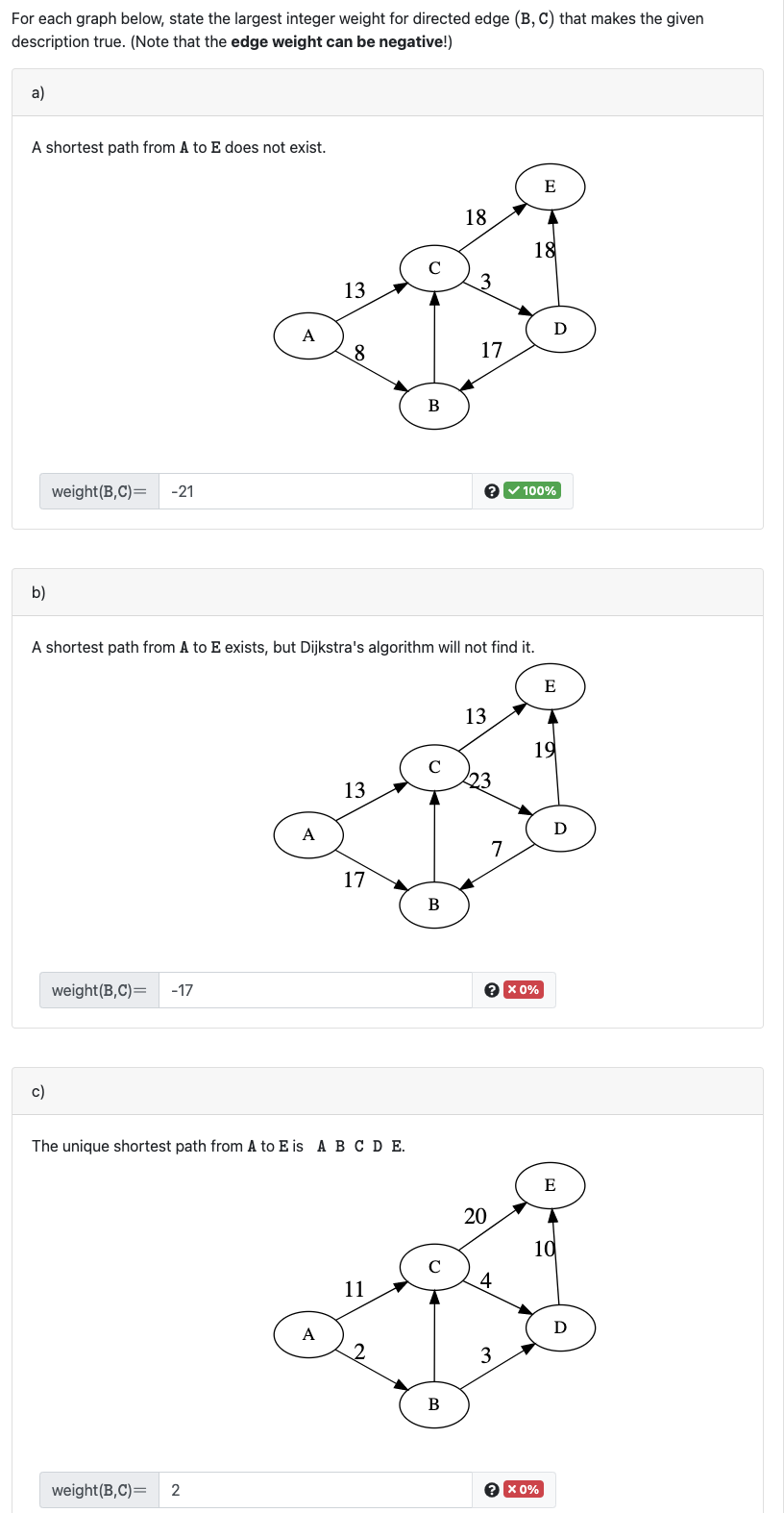Select node A in graph a
Viewport: 784px width, 1513px height.
(x=308, y=335)
